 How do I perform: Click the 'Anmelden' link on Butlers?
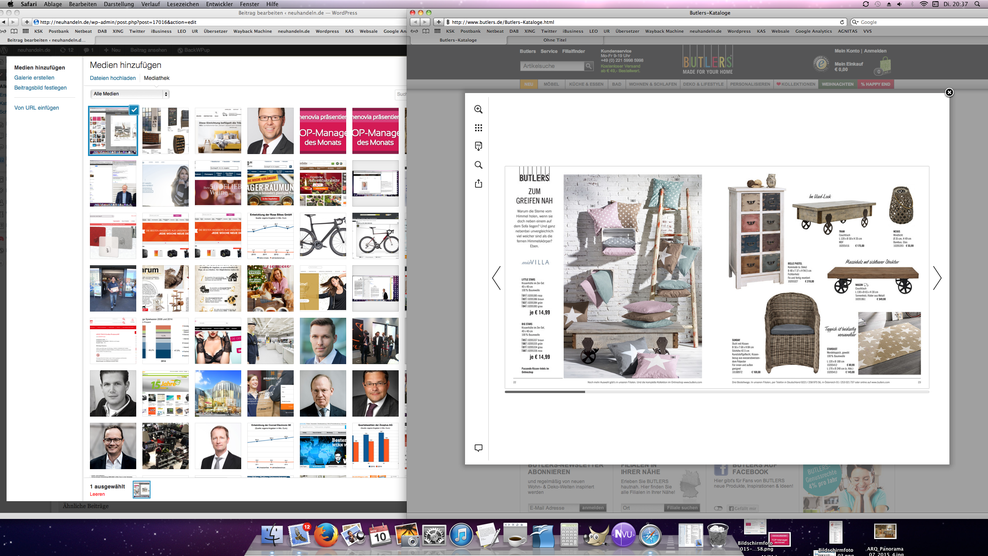pyautogui.click(x=875, y=51)
